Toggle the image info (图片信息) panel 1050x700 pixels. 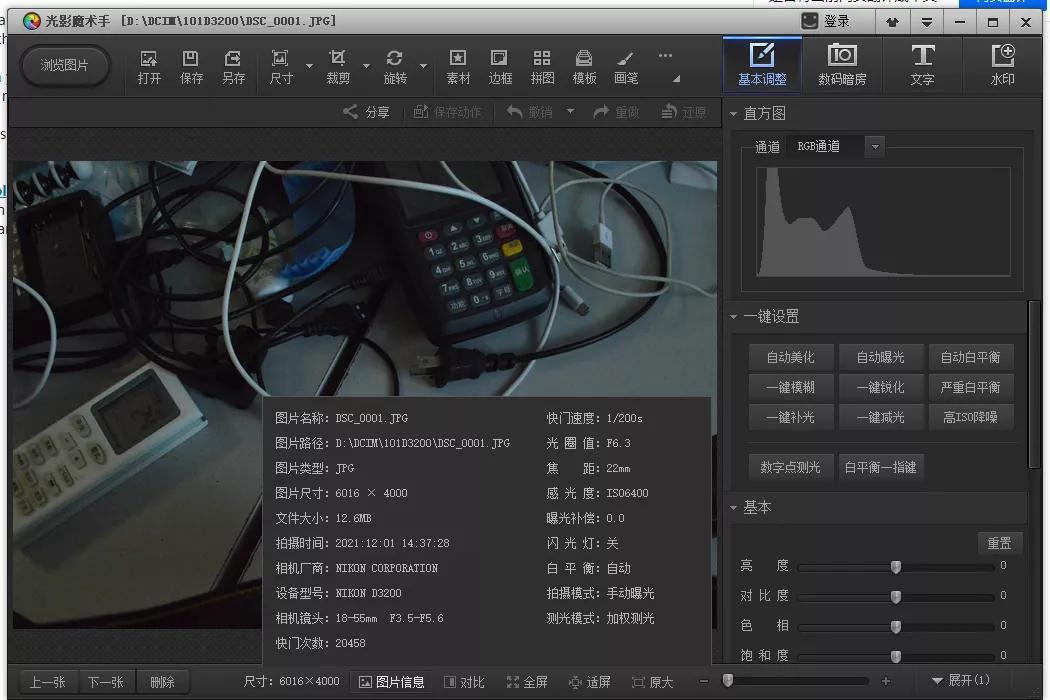[391, 682]
